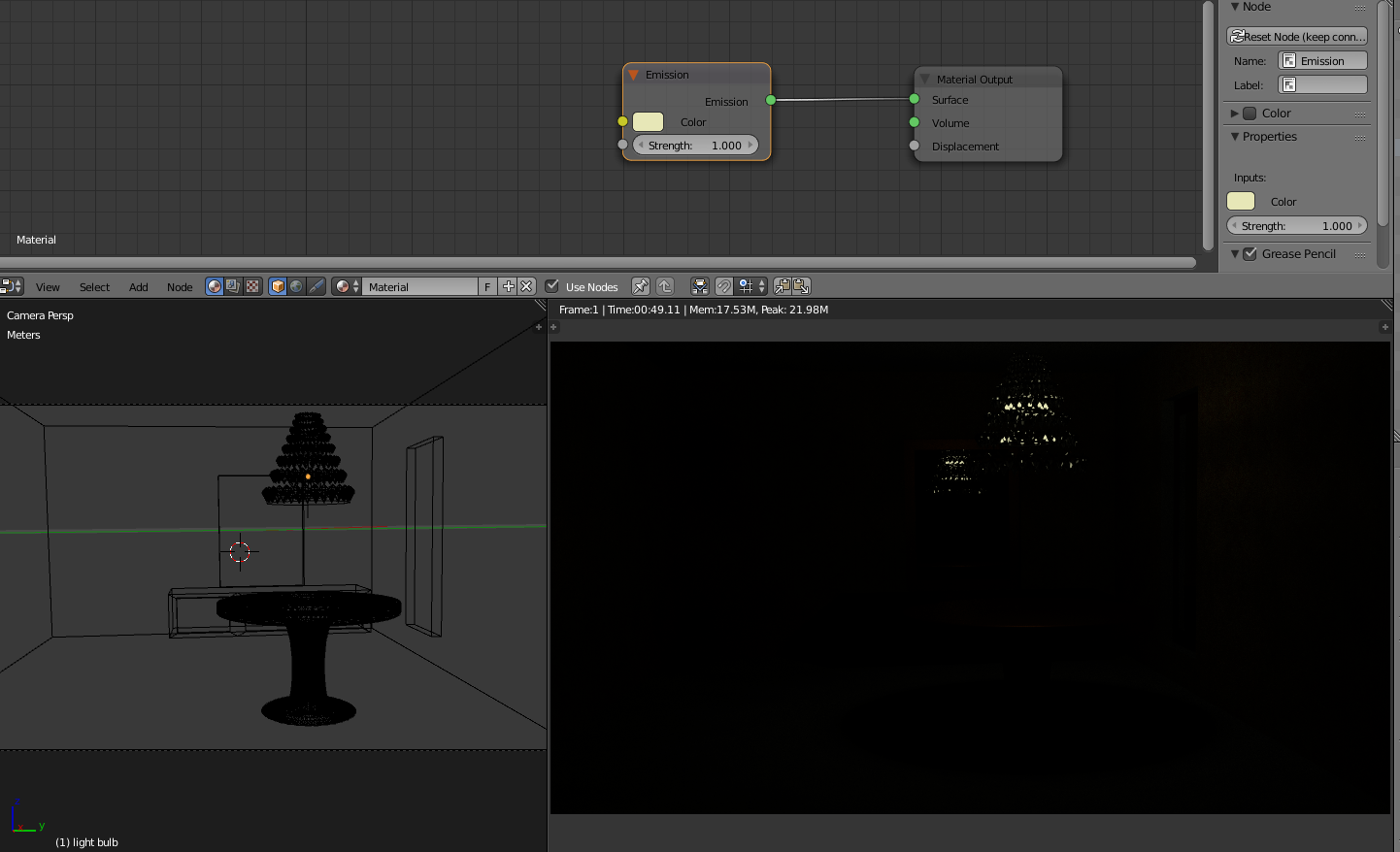The image size is (1400, 852).
Task: Toggle auto render backdrop icon
Action: click(x=700, y=286)
